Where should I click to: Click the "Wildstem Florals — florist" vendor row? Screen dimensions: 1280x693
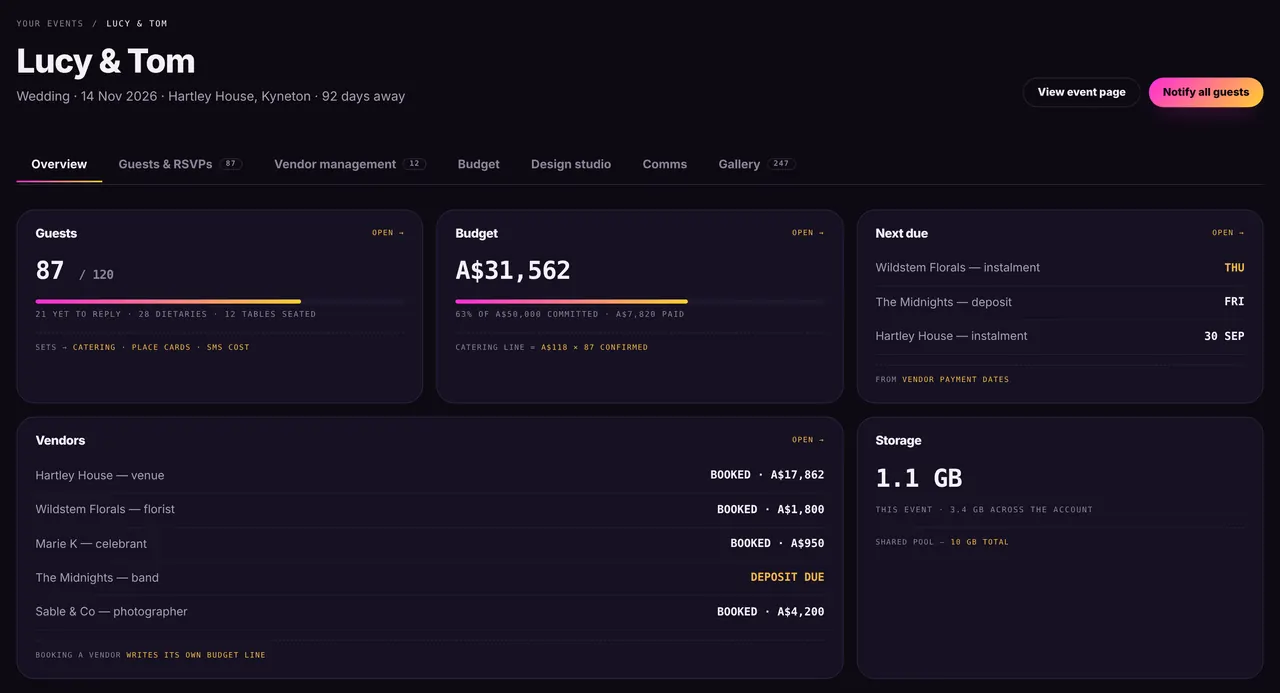pyautogui.click(x=430, y=509)
